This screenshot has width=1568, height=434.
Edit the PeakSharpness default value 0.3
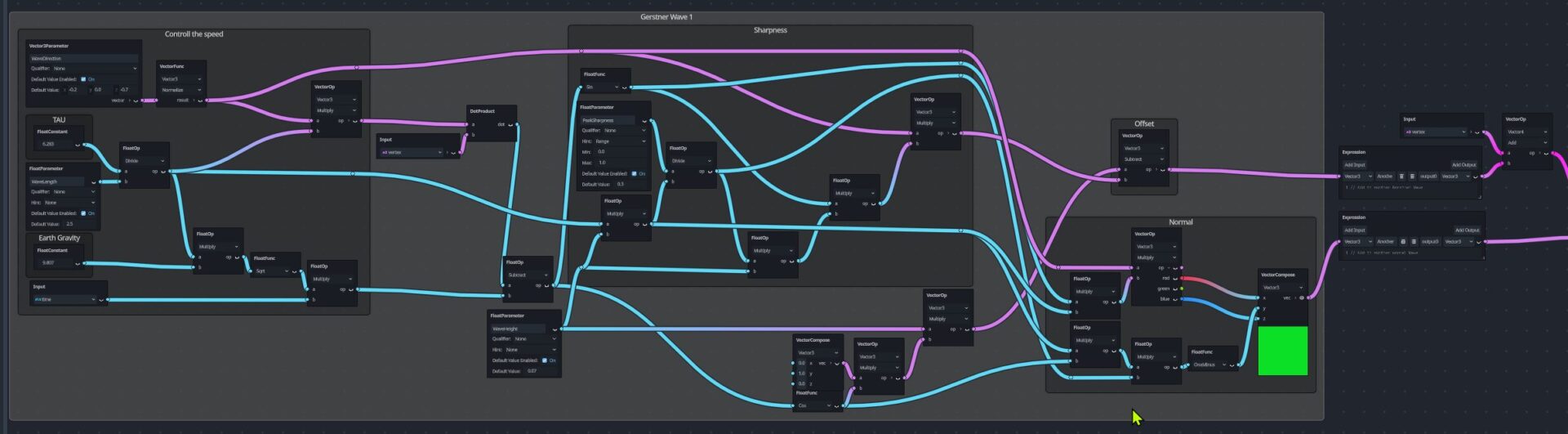(630, 184)
